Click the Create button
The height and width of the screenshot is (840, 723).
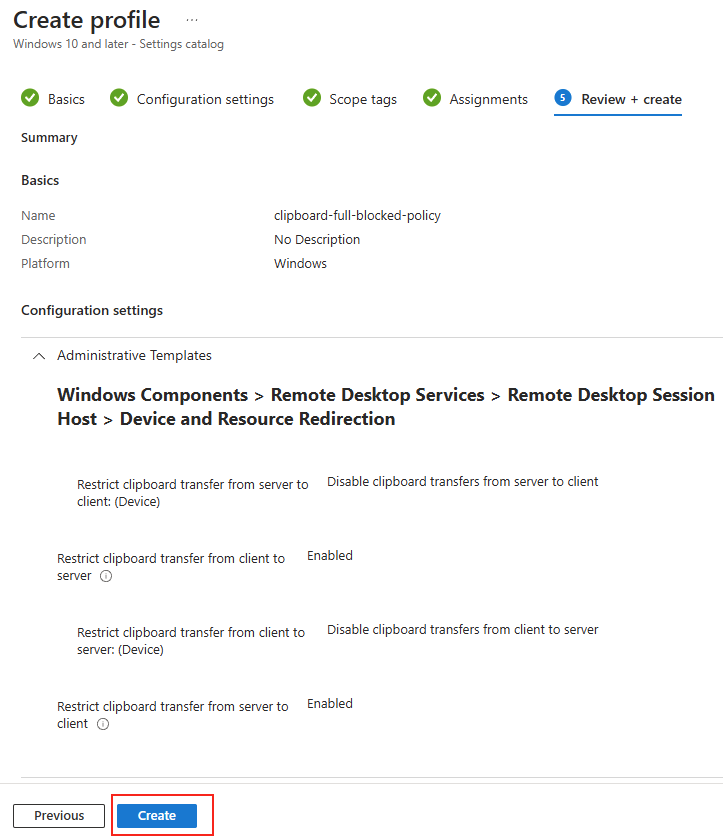pyautogui.click(x=156, y=815)
